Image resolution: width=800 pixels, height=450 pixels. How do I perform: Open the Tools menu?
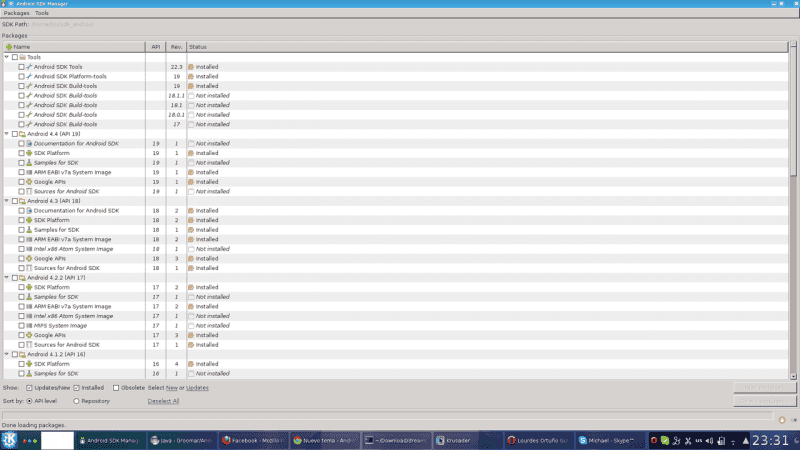42,13
